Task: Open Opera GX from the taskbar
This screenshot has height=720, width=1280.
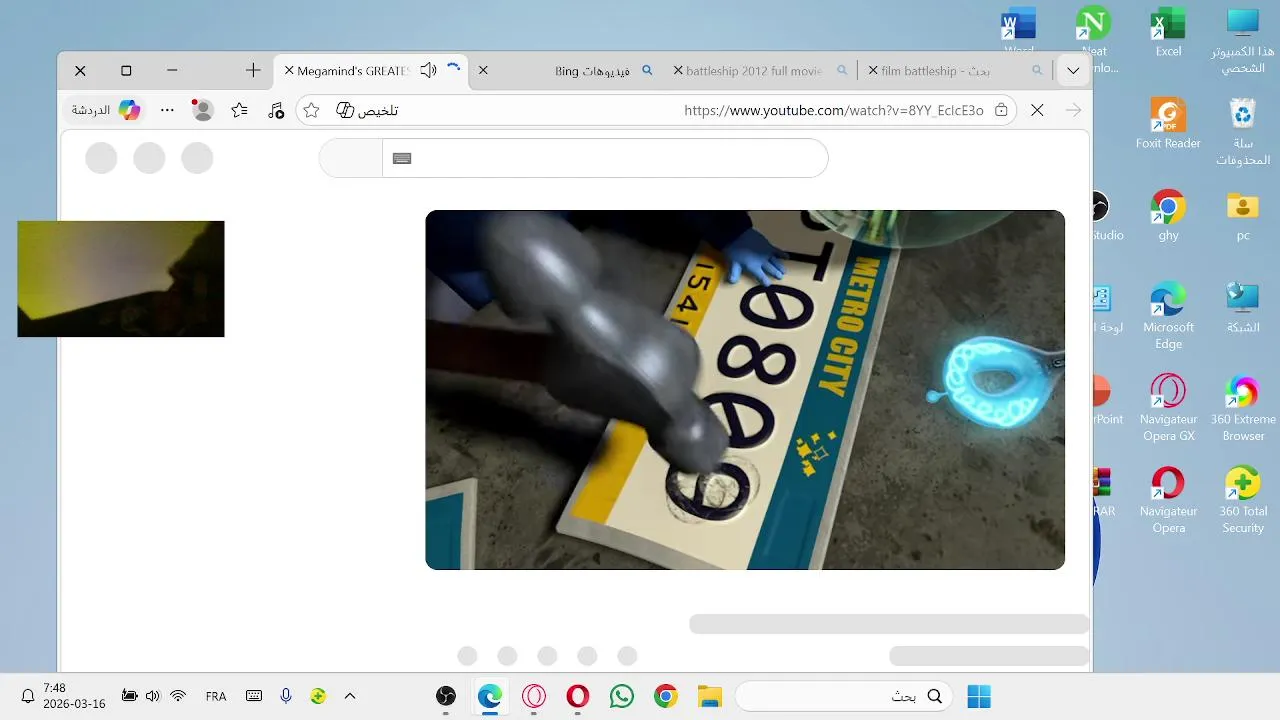Action: (534, 696)
